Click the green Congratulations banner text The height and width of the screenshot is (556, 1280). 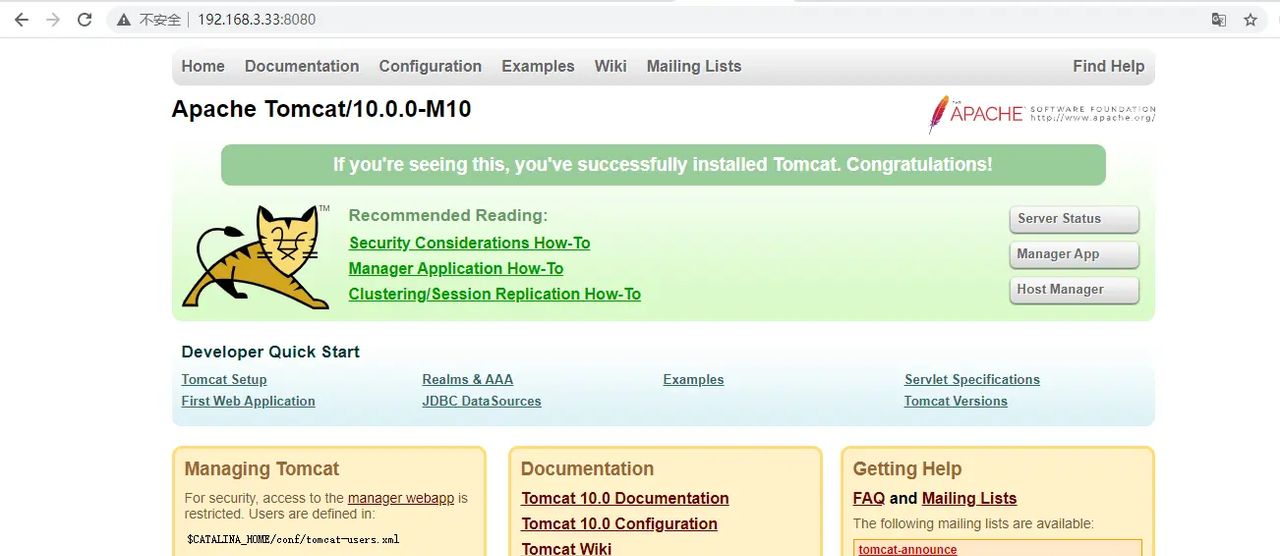click(663, 165)
